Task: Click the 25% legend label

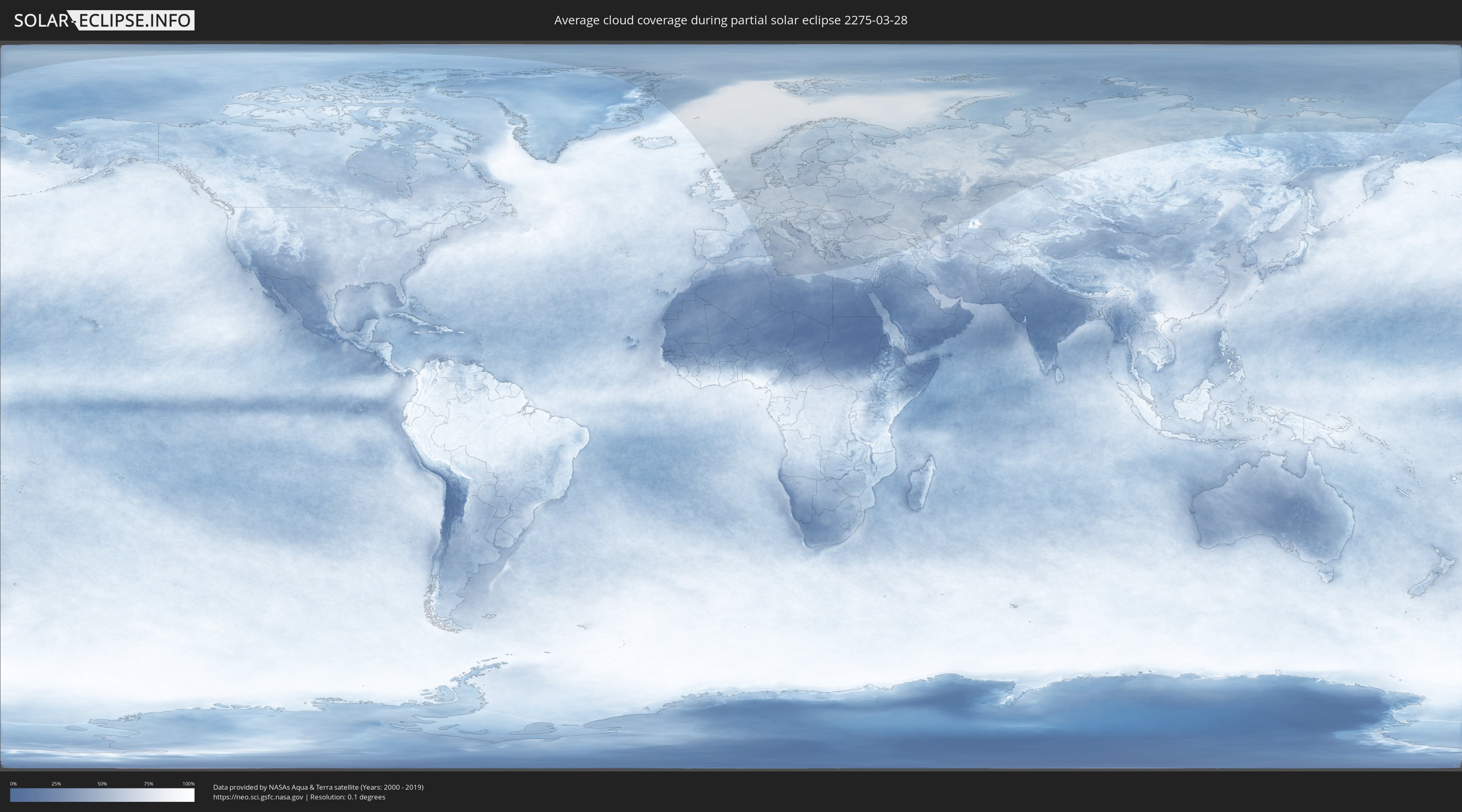Action: click(56, 784)
